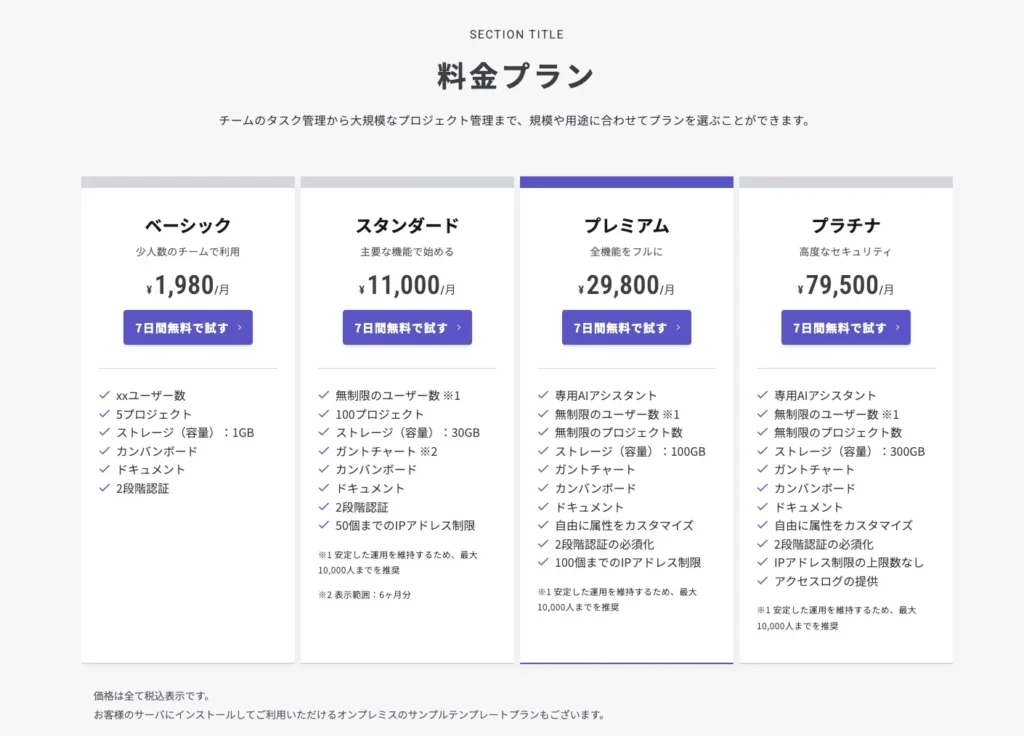Screen dimensions: 1024x736
Task: Click checkmark beside ストレージ（容量）：300GB
Action: click(x=762, y=451)
